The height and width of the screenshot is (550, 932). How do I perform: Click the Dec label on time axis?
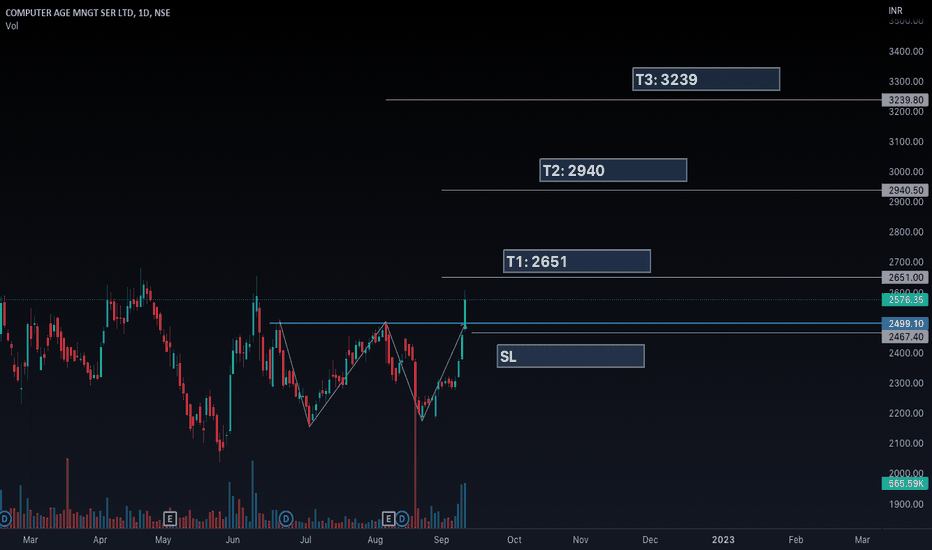[x=650, y=540]
